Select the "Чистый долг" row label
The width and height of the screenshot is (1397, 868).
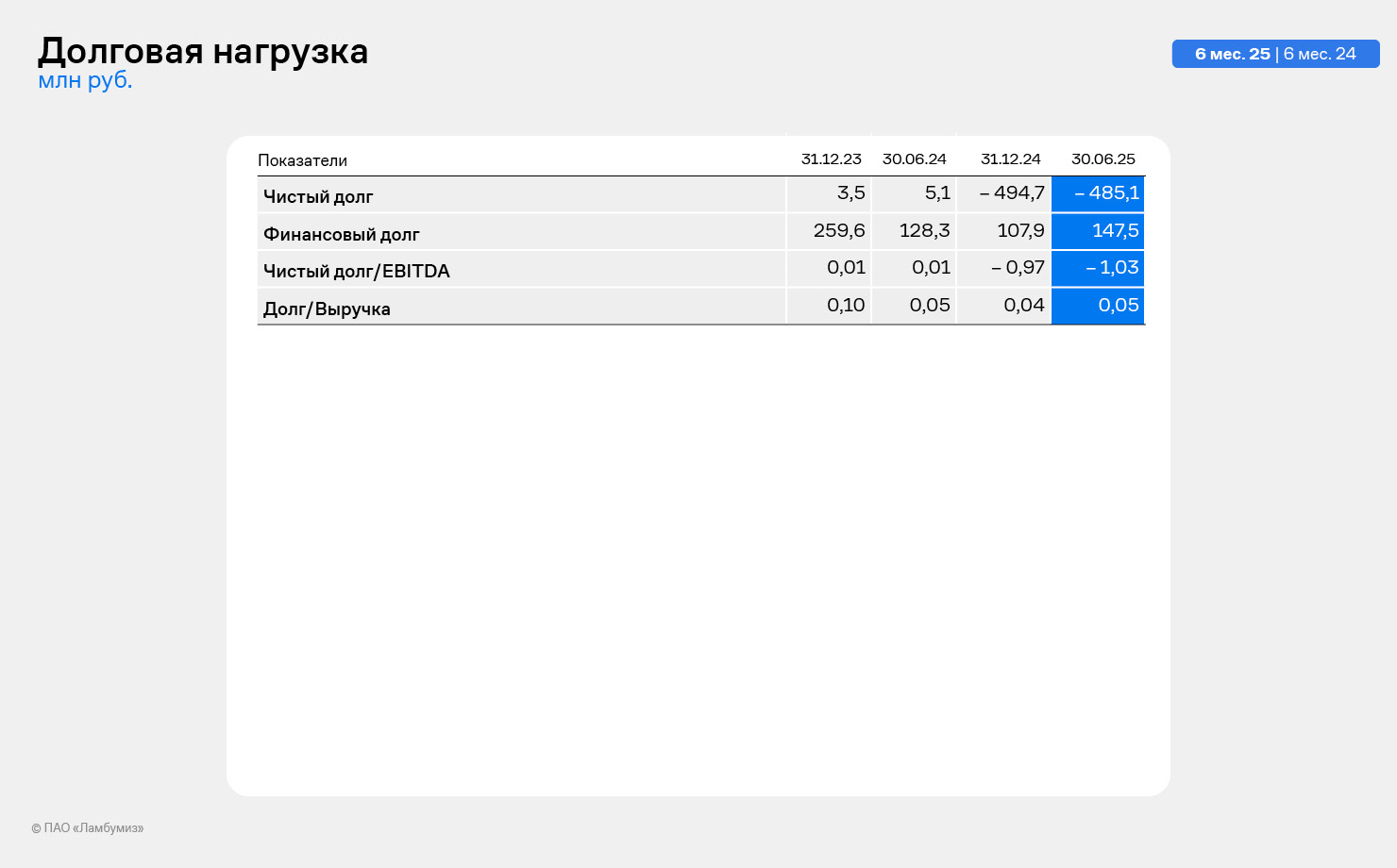pos(318,197)
